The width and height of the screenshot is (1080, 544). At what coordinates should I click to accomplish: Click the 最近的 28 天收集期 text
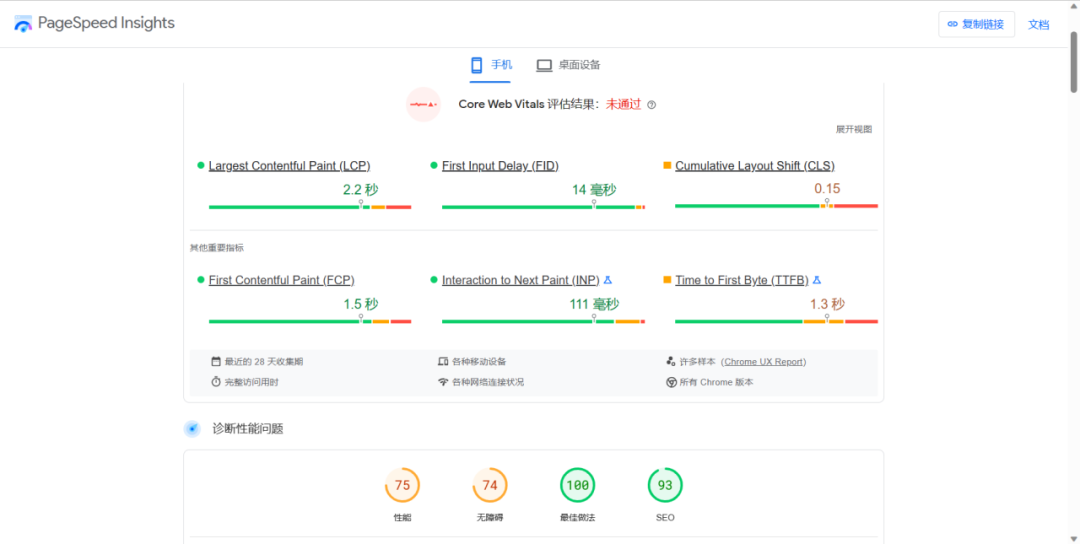(x=264, y=362)
